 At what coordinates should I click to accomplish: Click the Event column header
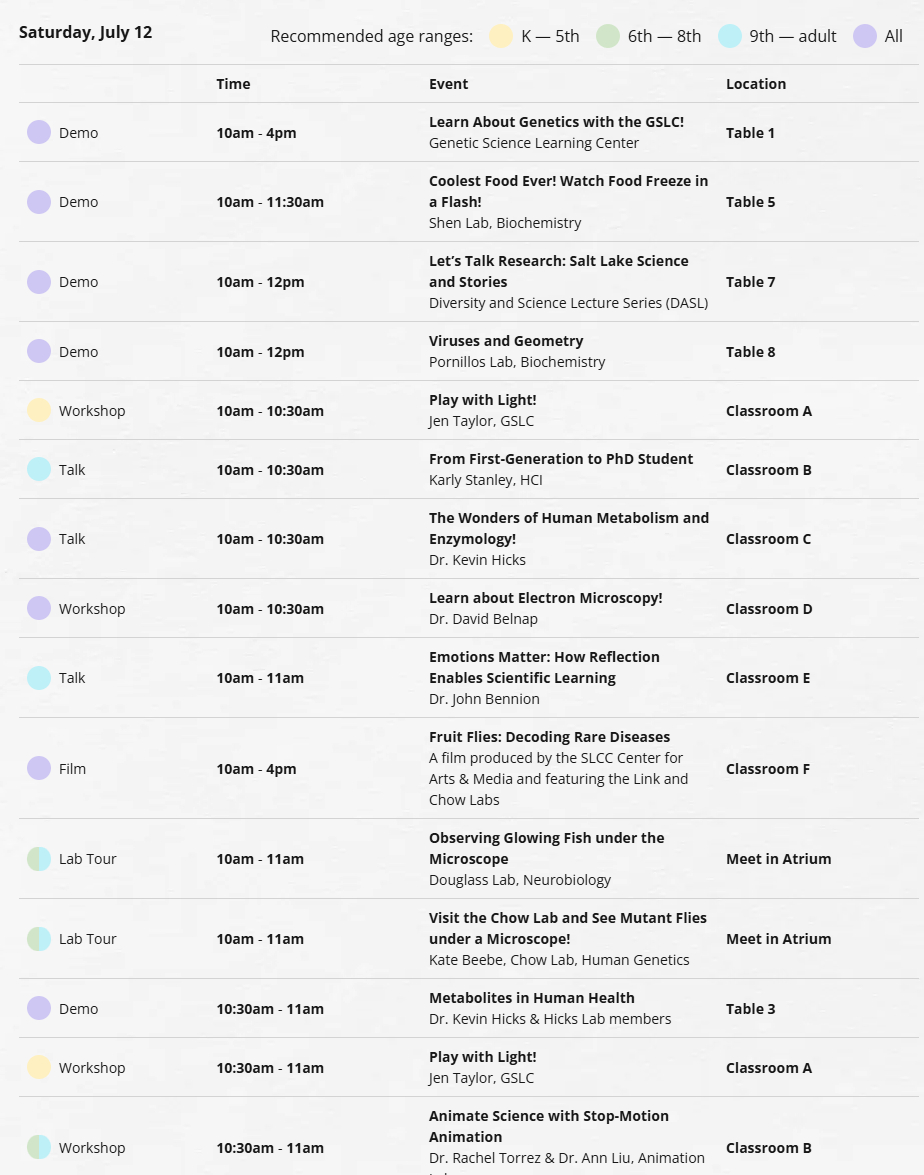[x=448, y=84]
